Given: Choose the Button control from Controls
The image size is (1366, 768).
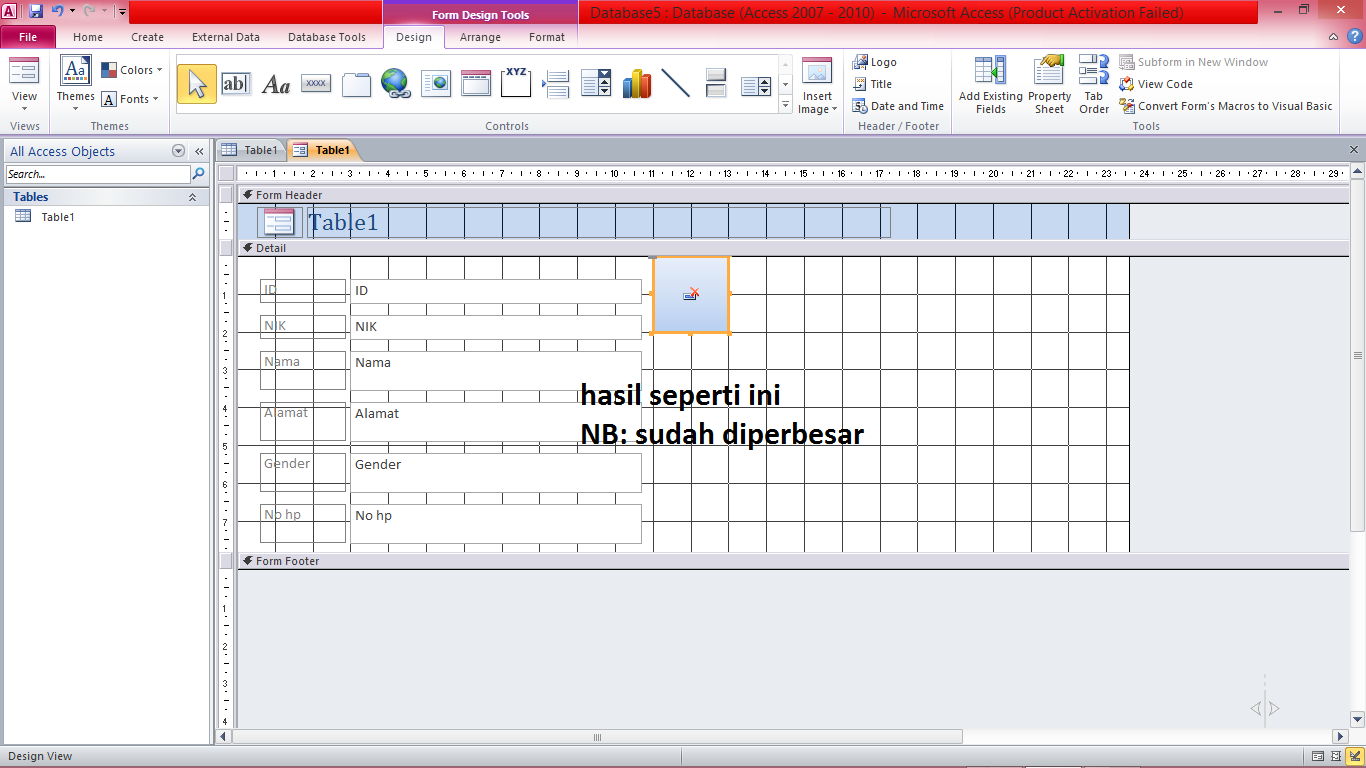Looking at the screenshot, I should pyautogui.click(x=315, y=84).
